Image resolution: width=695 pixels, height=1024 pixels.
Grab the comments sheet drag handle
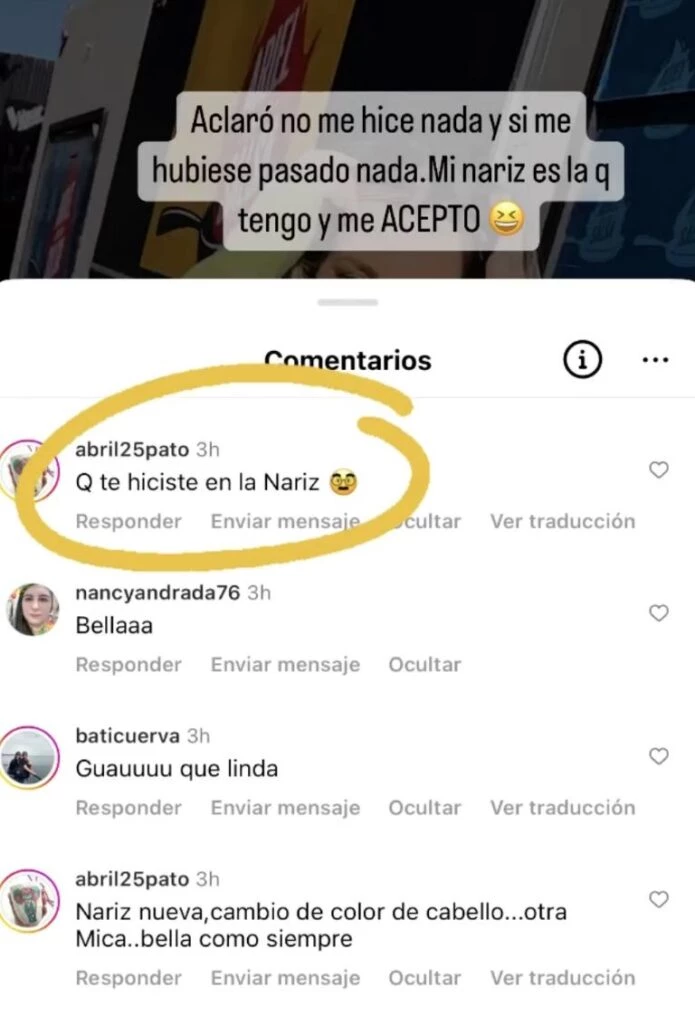[348, 302]
